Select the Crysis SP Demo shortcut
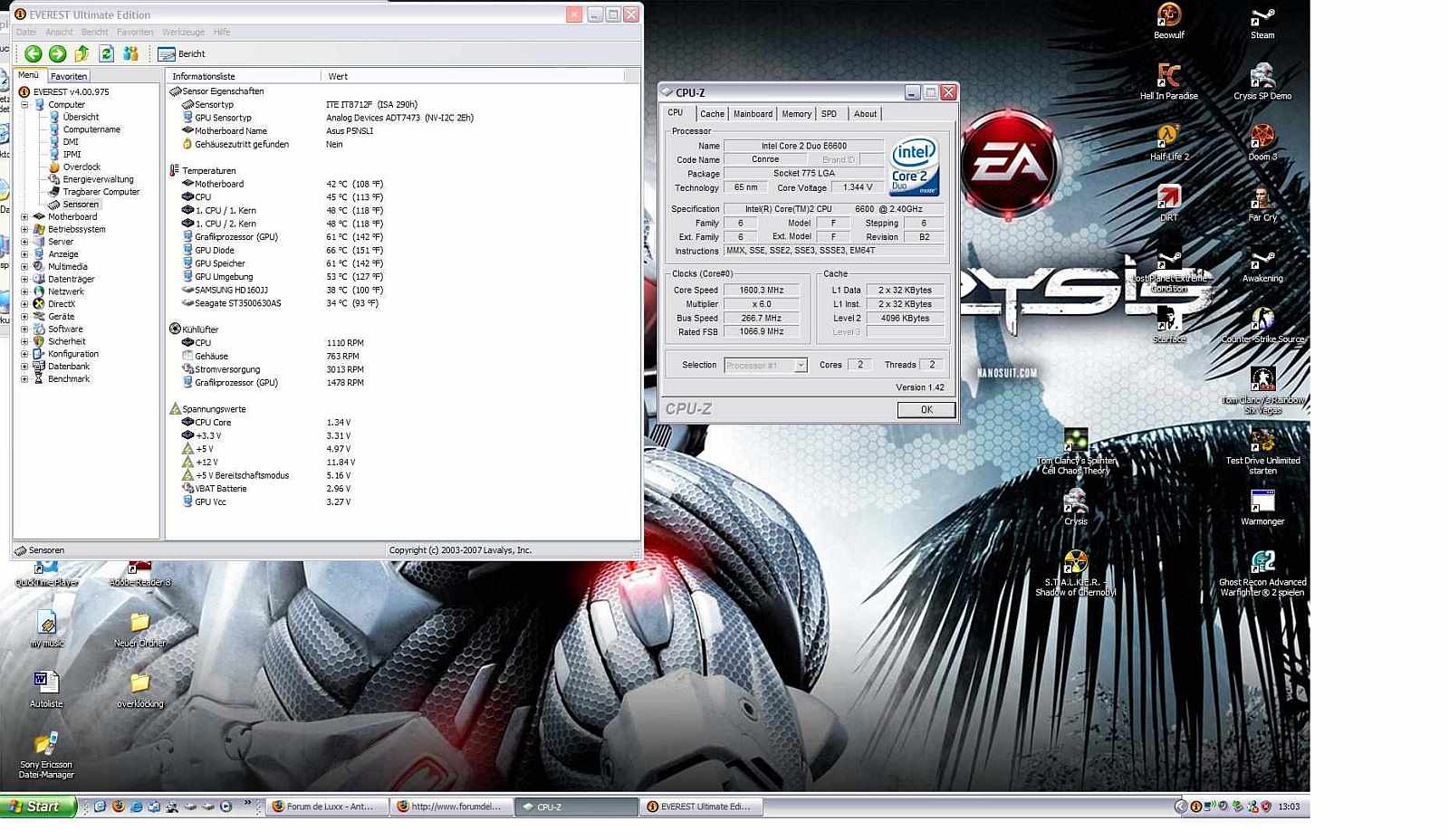1449x840 pixels. [1262, 81]
